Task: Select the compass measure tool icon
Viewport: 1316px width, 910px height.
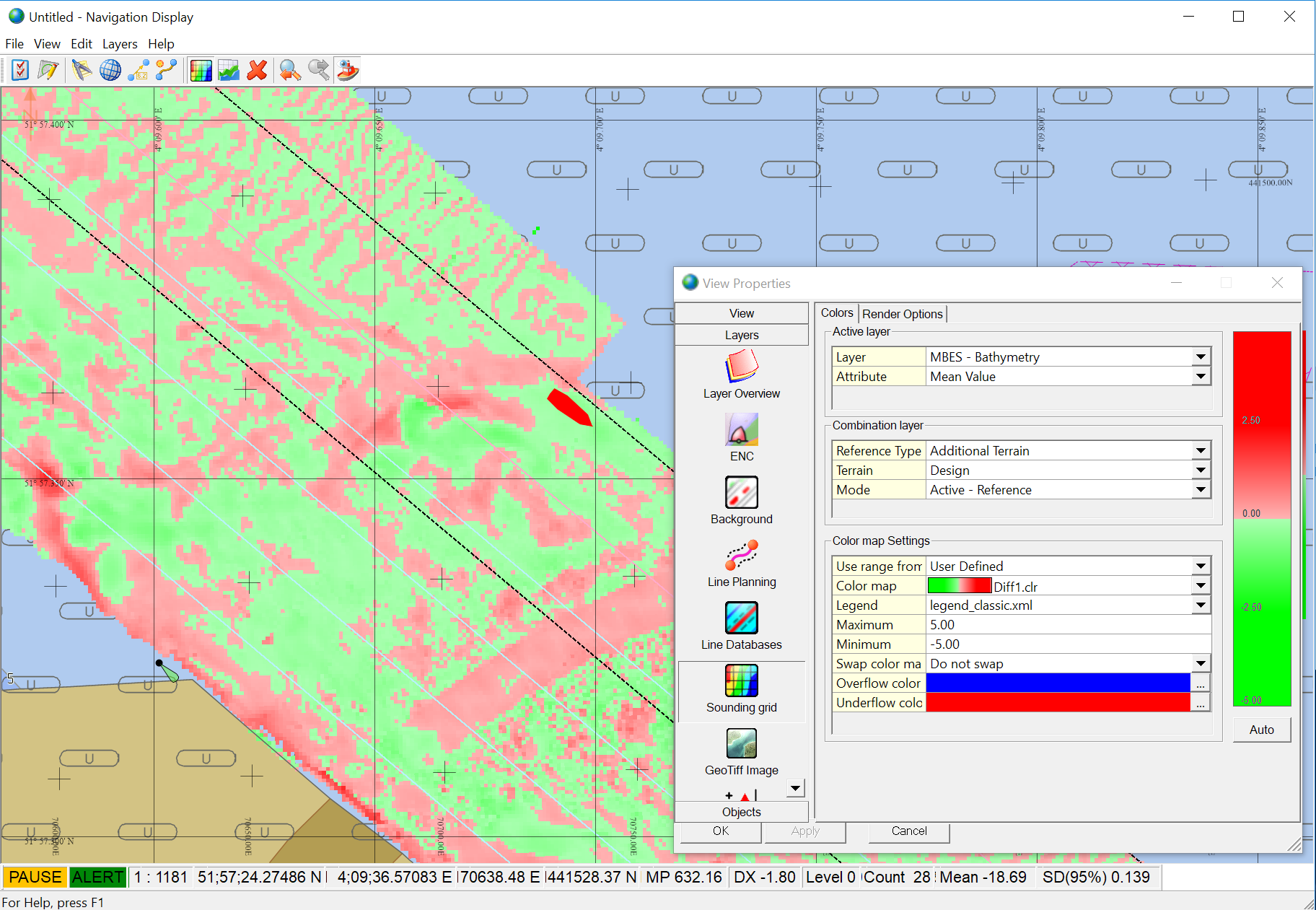Action: [82, 70]
